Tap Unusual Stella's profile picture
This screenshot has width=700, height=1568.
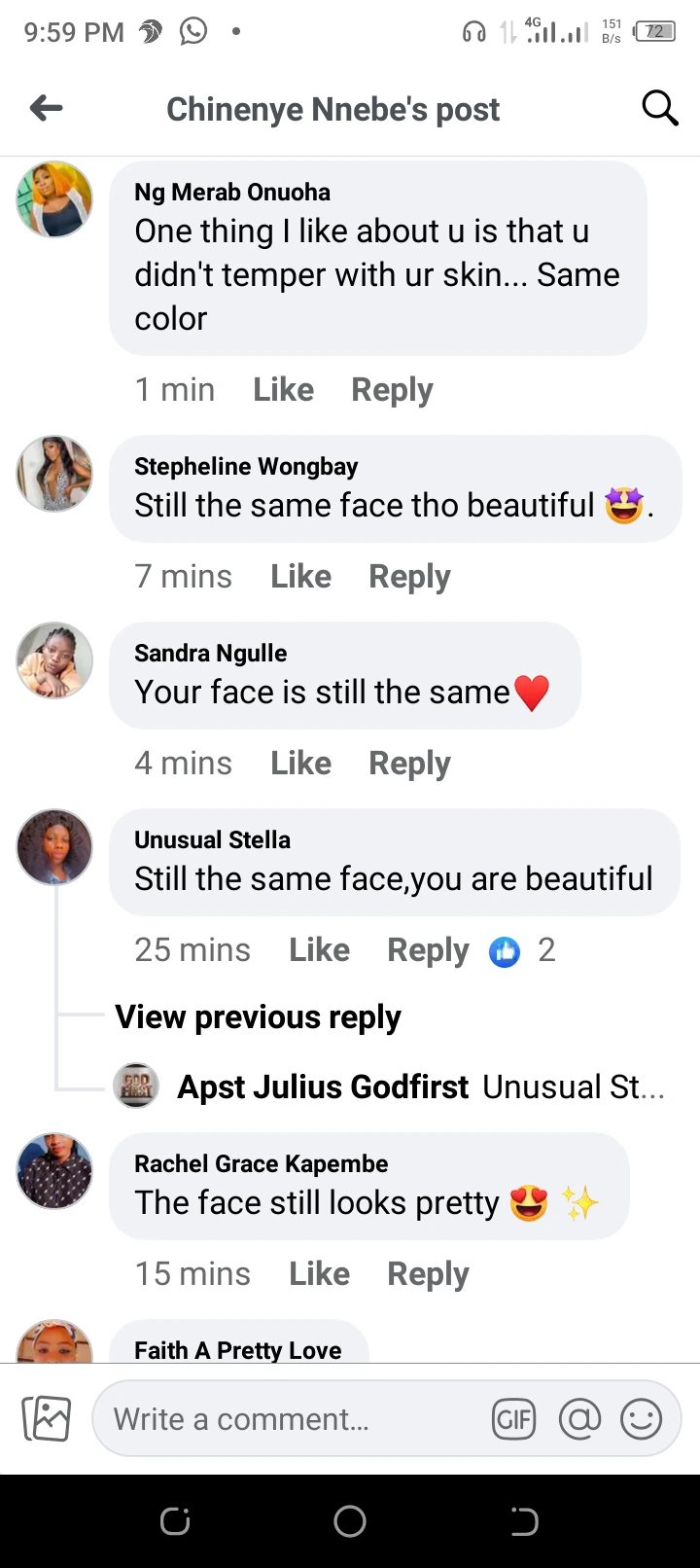point(54,846)
